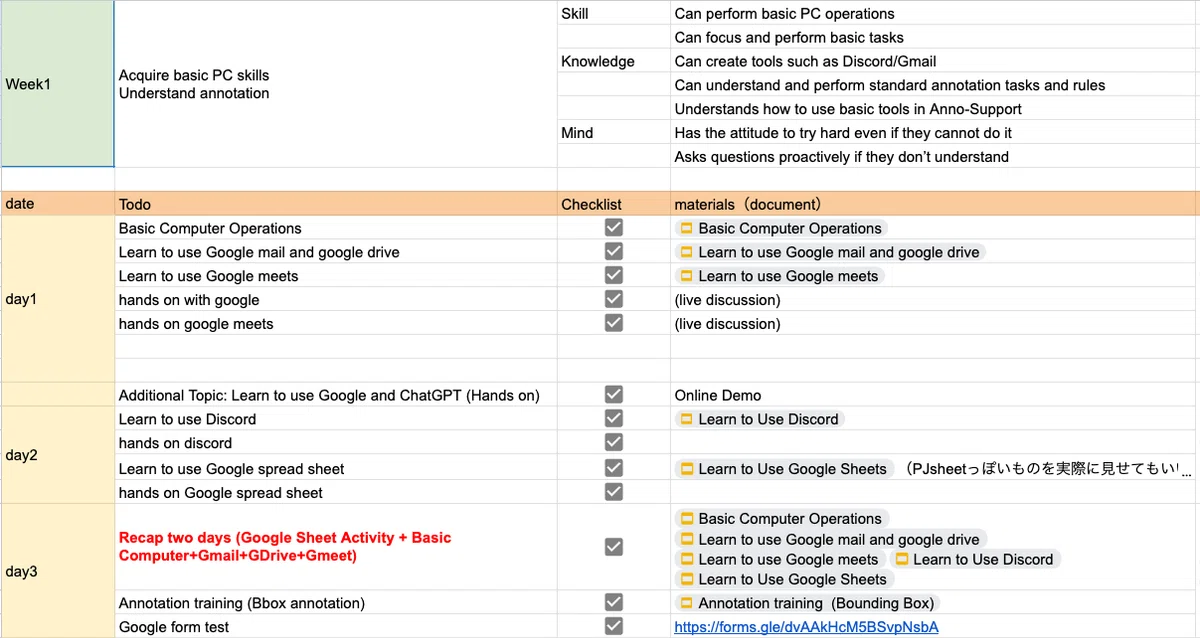
Task: Click the Online Demo cell
Action: tap(935, 395)
